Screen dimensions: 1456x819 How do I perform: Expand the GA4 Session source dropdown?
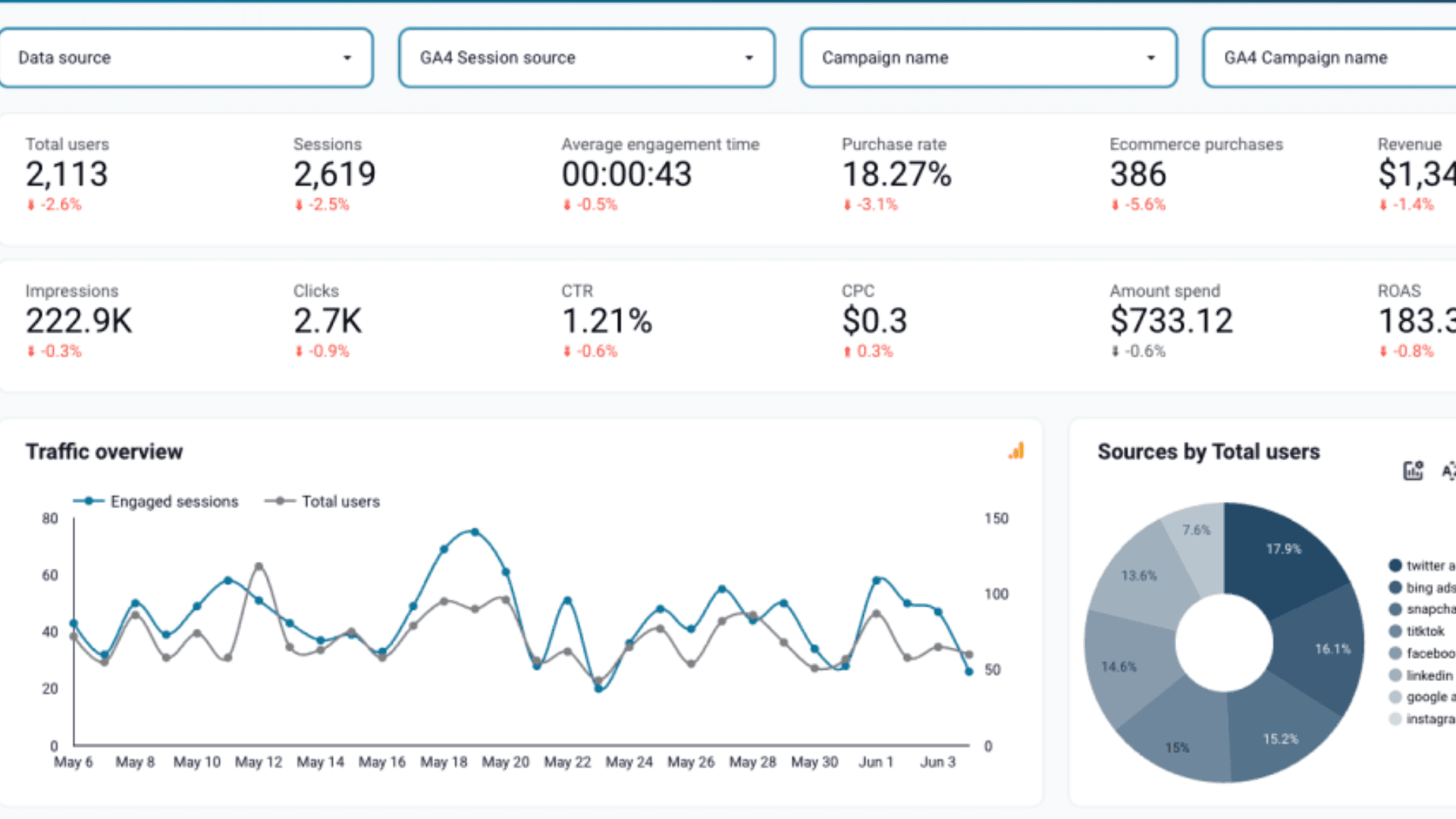[x=586, y=58]
